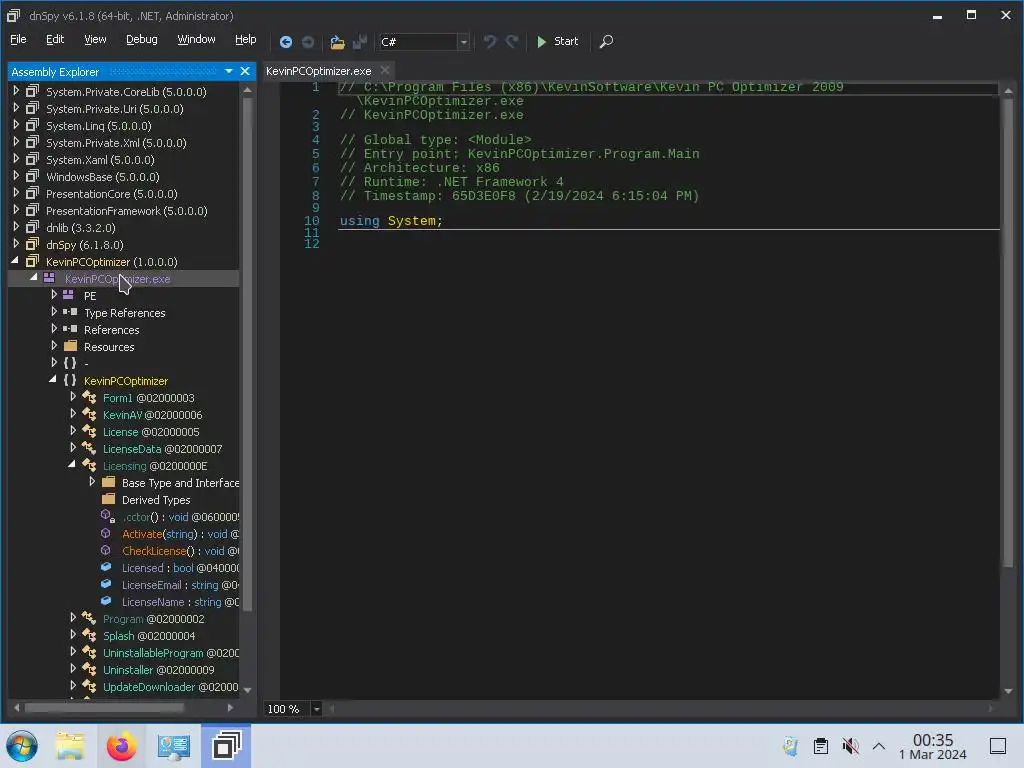Select PresentationFramework (5.0.0.0) assembly

(x=127, y=211)
